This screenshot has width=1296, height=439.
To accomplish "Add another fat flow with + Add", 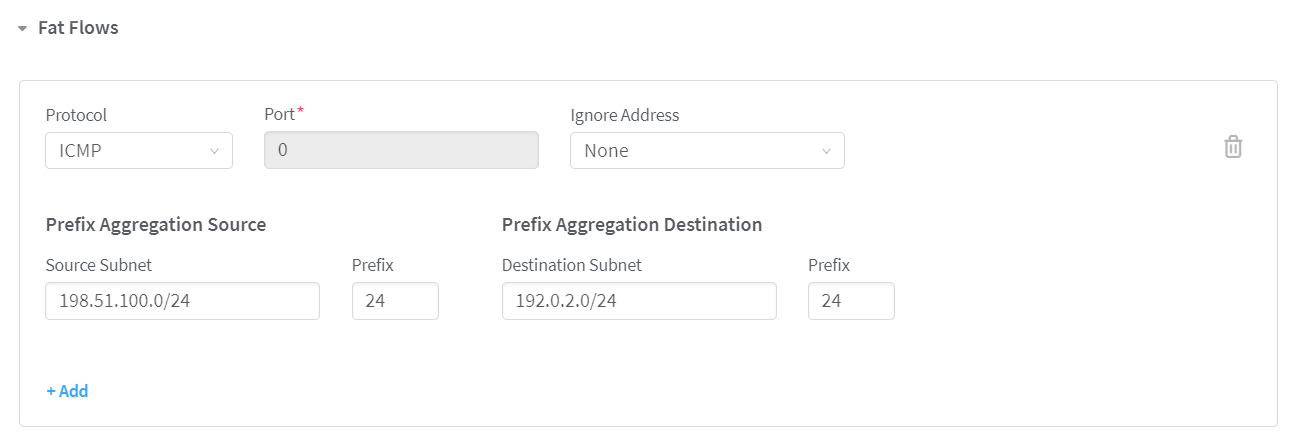I will pos(67,391).
